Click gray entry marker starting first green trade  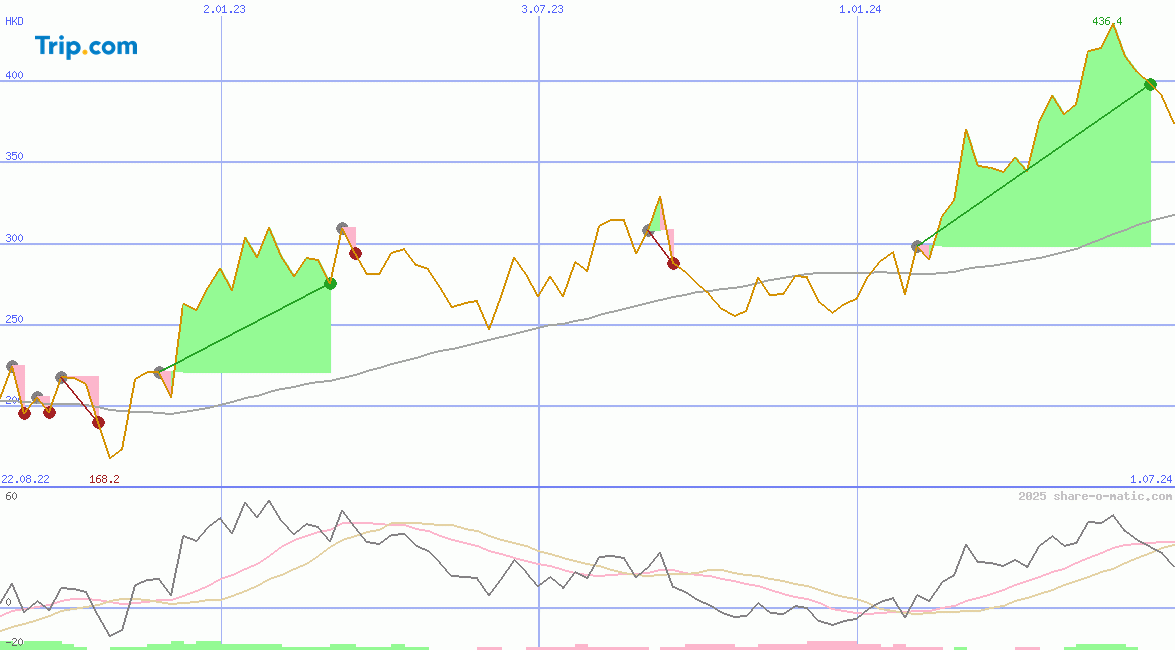coord(159,372)
